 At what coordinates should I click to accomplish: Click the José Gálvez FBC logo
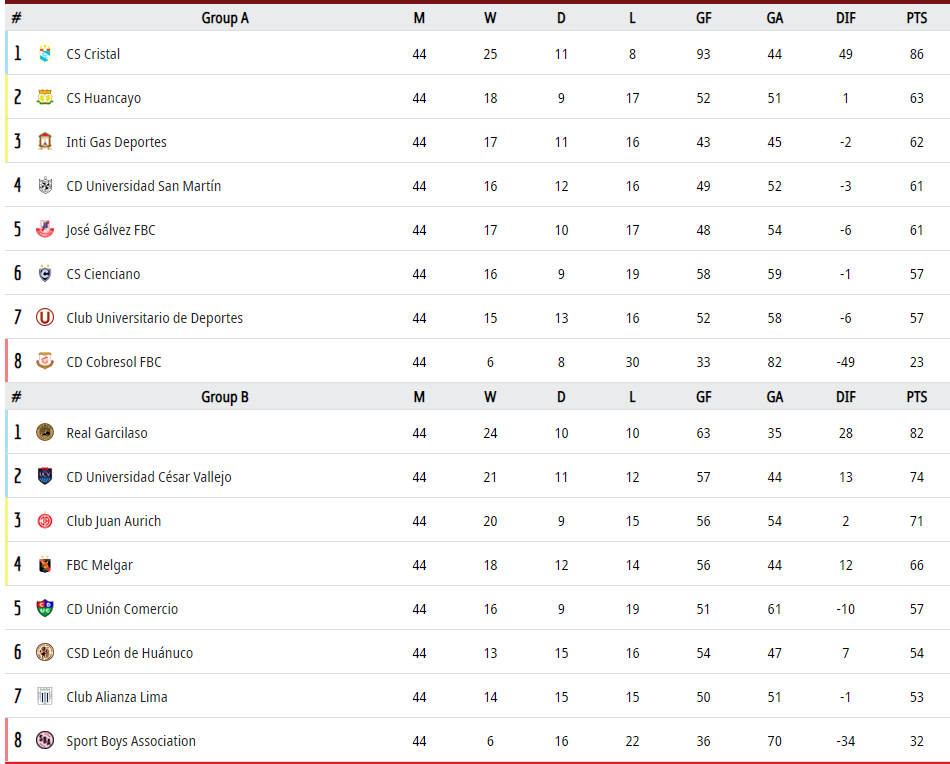(45, 230)
